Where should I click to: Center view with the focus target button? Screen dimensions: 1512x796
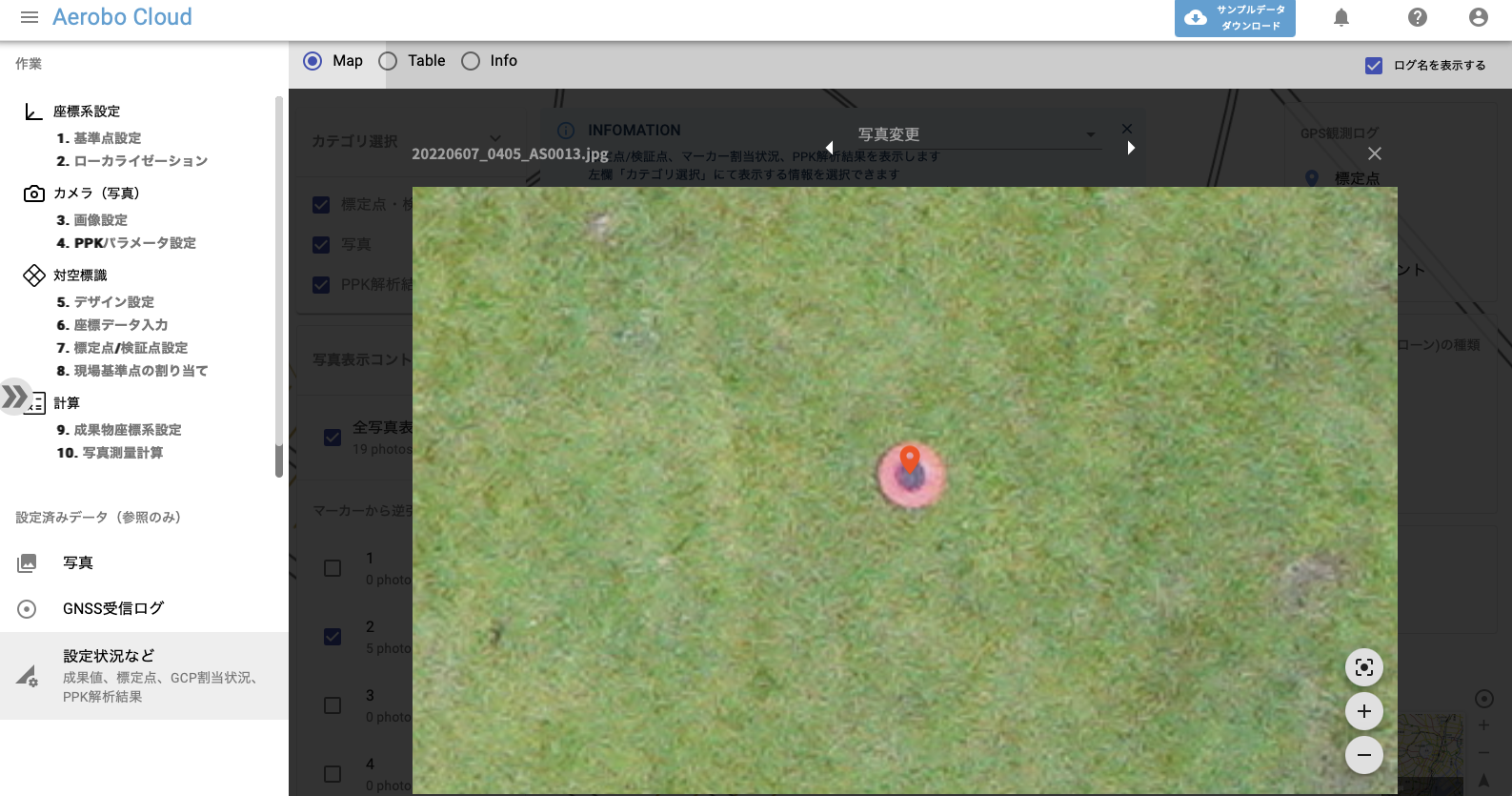1364,667
